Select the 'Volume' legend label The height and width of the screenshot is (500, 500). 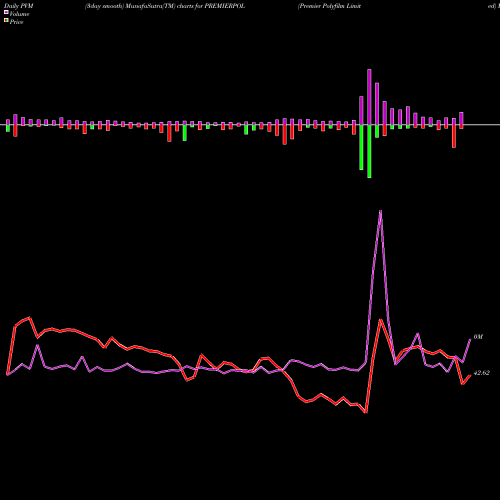click(19, 14)
